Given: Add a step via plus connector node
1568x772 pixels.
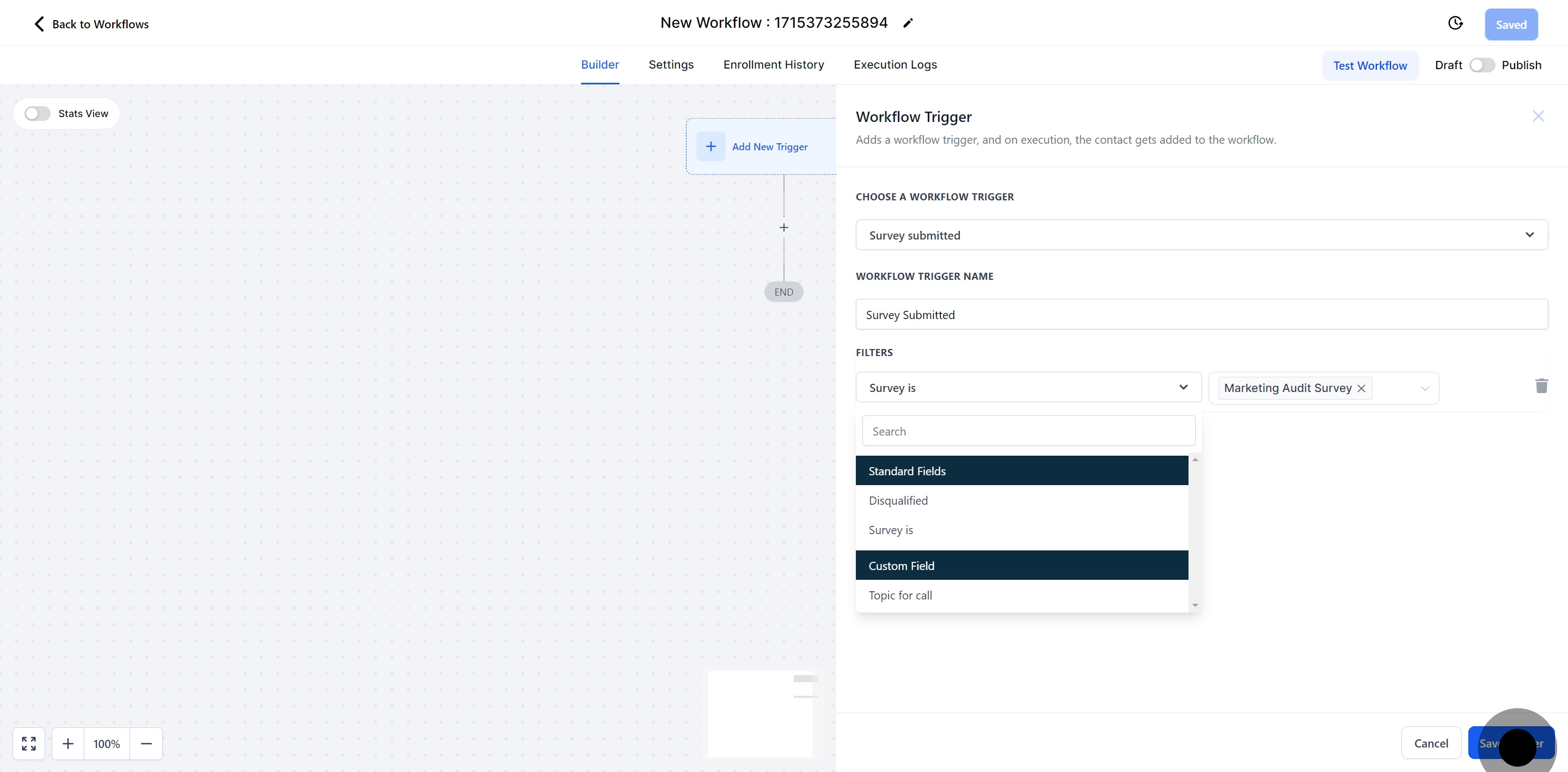Looking at the screenshot, I should 783,228.
